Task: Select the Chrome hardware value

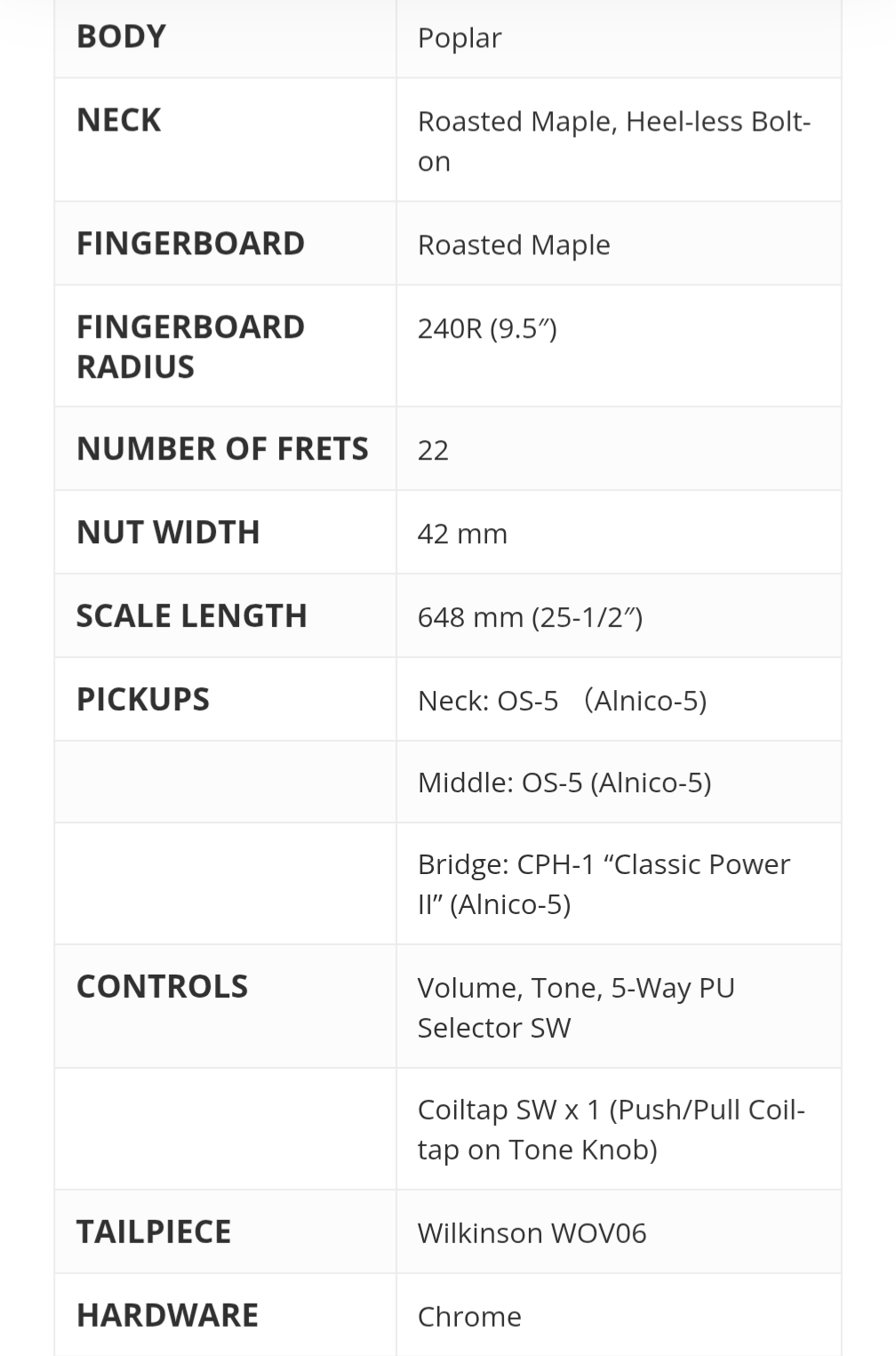Action: [x=469, y=1317]
